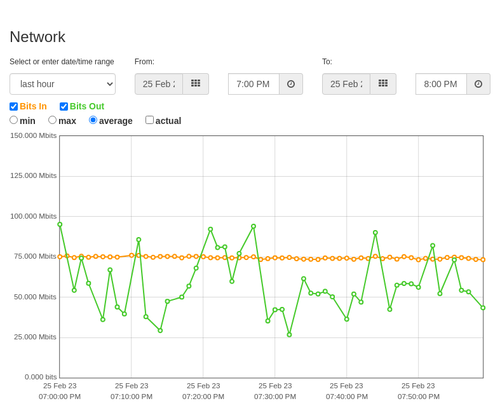Open the From date calendar picker icon

(x=196, y=84)
